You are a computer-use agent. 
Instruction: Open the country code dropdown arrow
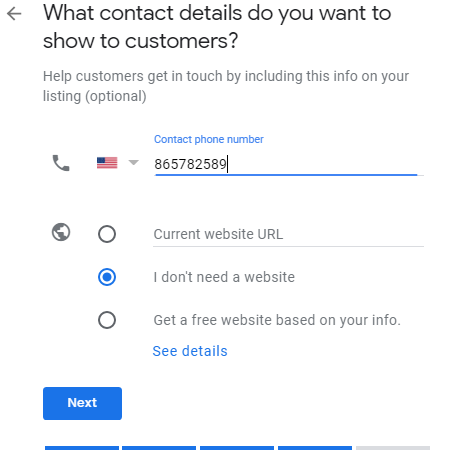click(x=133, y=163)
